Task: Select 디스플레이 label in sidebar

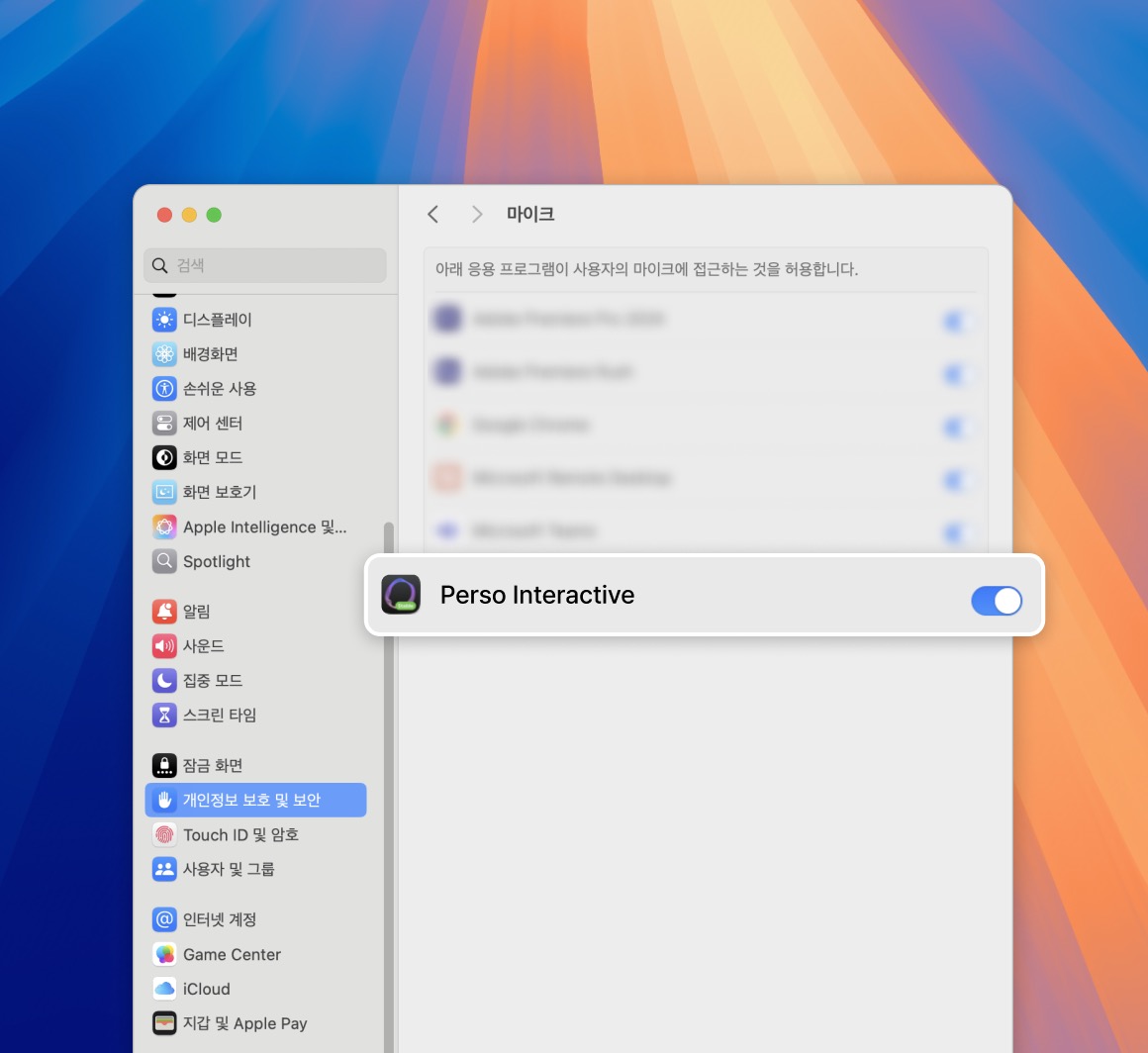Action: click(218, 320)
